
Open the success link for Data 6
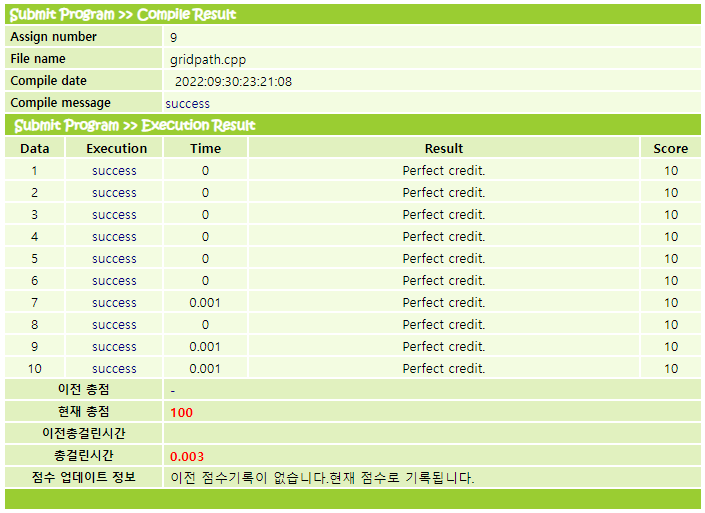pos(114,281)
